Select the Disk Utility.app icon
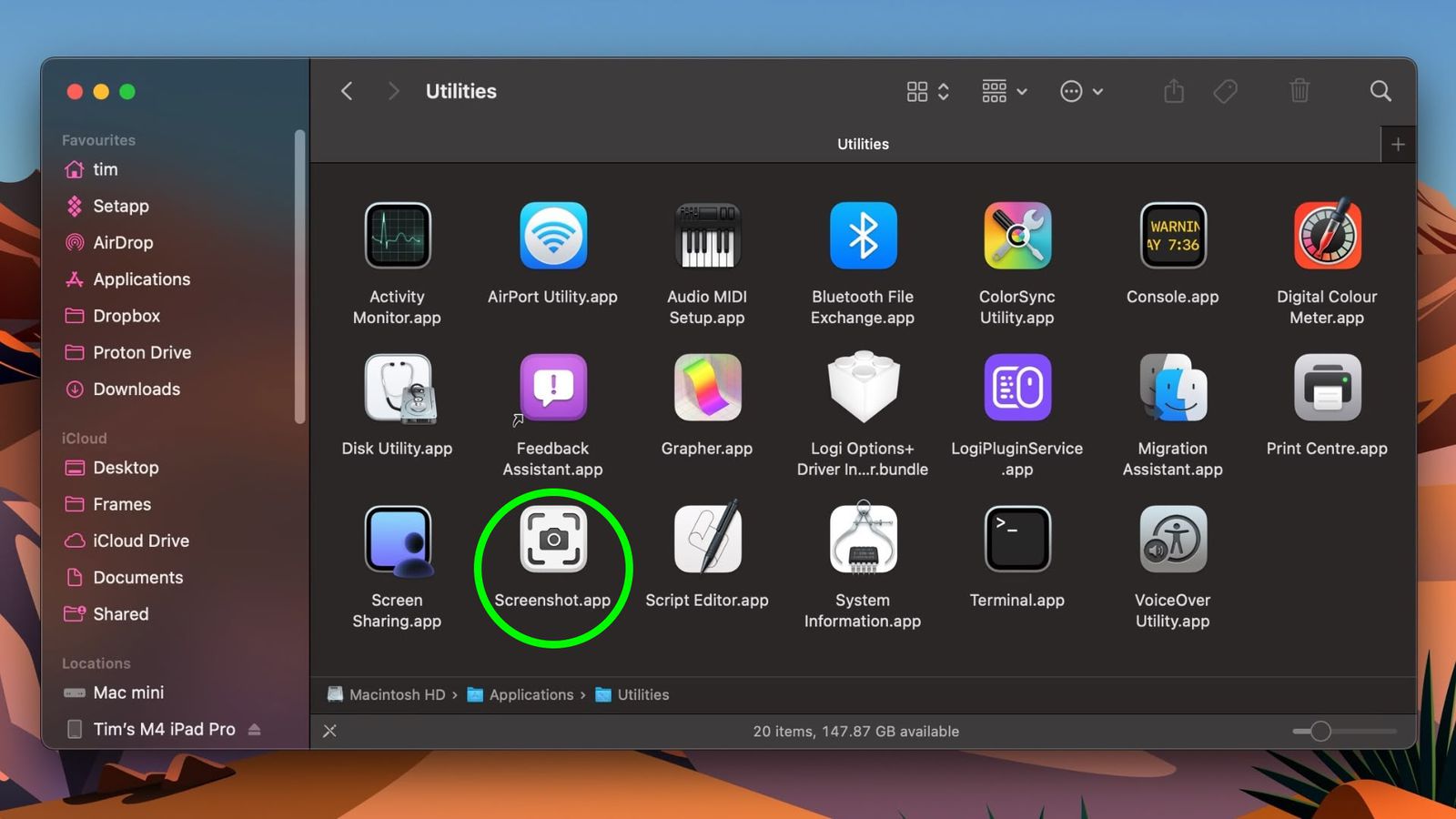This screenshot has height=819, width=1456. (397, 386)
